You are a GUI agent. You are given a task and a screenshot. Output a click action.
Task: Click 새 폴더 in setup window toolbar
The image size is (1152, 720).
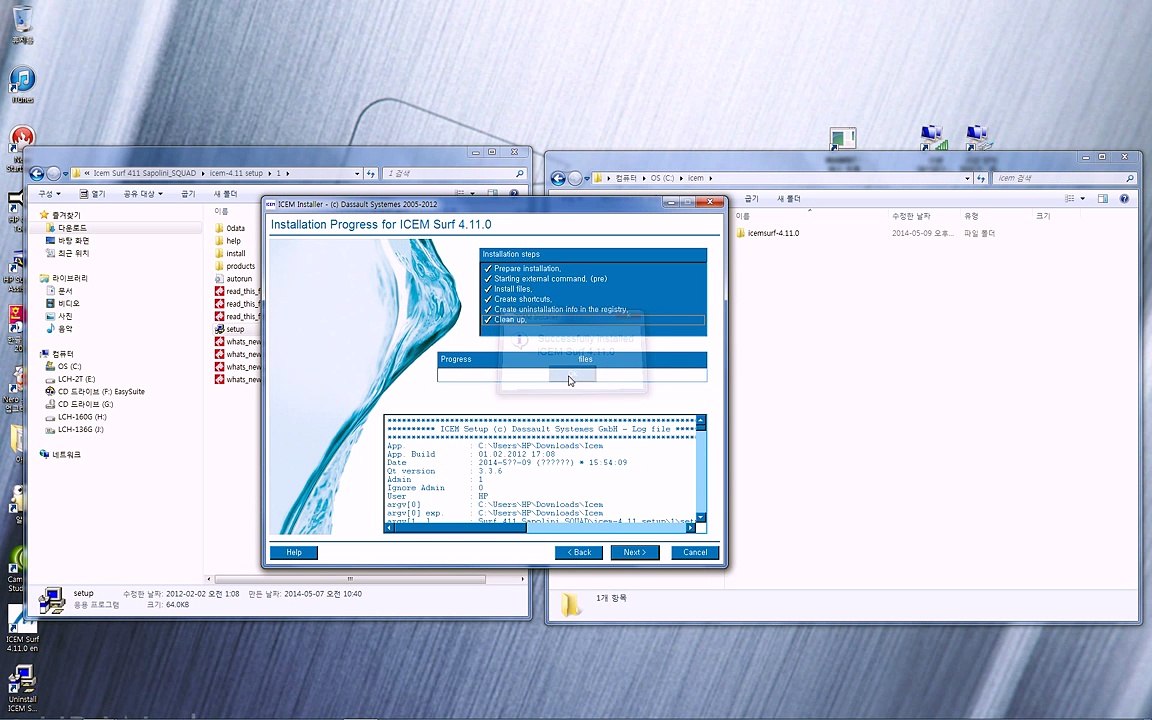(x=226, y=194)
